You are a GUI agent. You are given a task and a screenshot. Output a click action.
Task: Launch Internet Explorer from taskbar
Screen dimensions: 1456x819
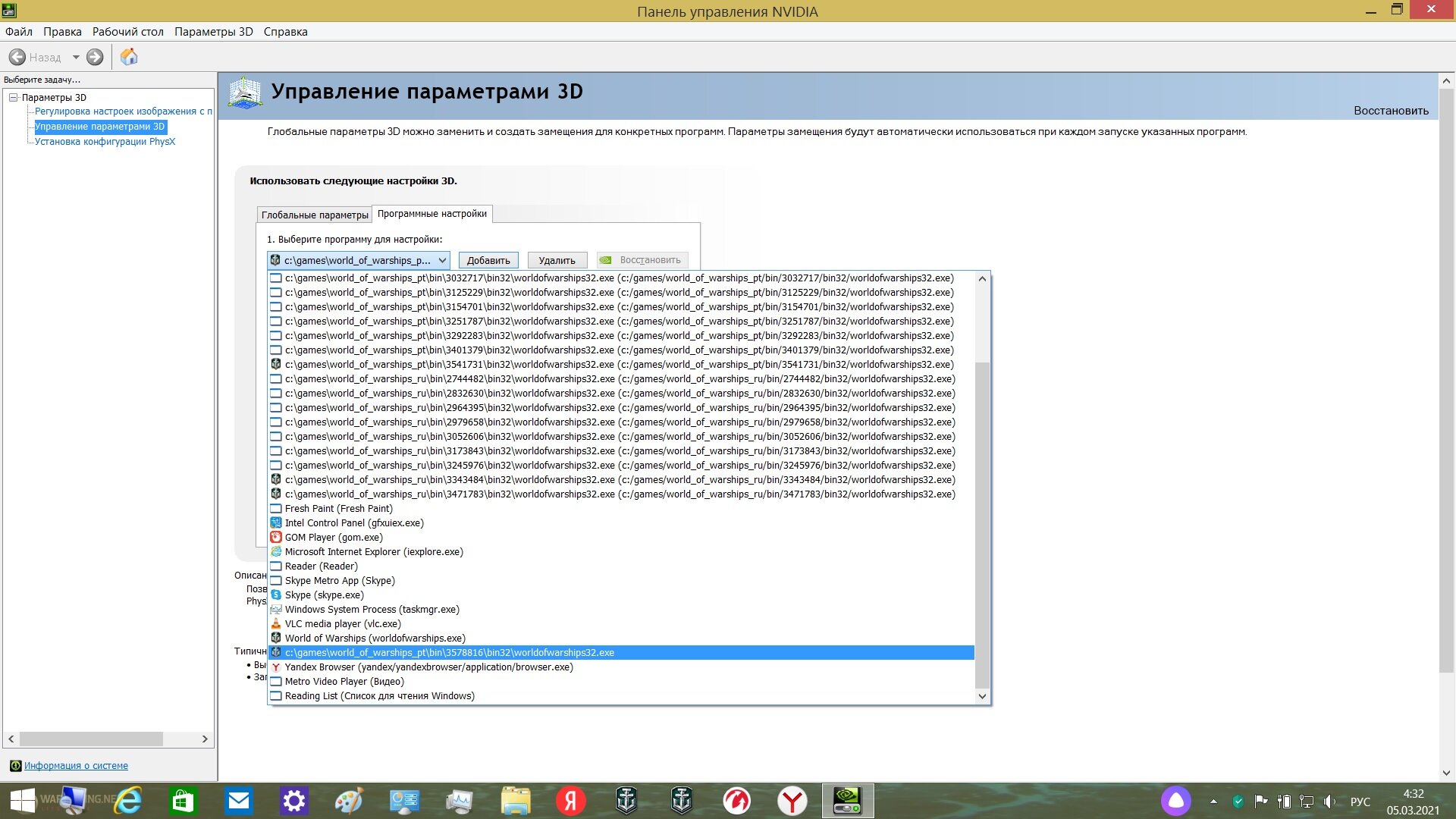128,801
